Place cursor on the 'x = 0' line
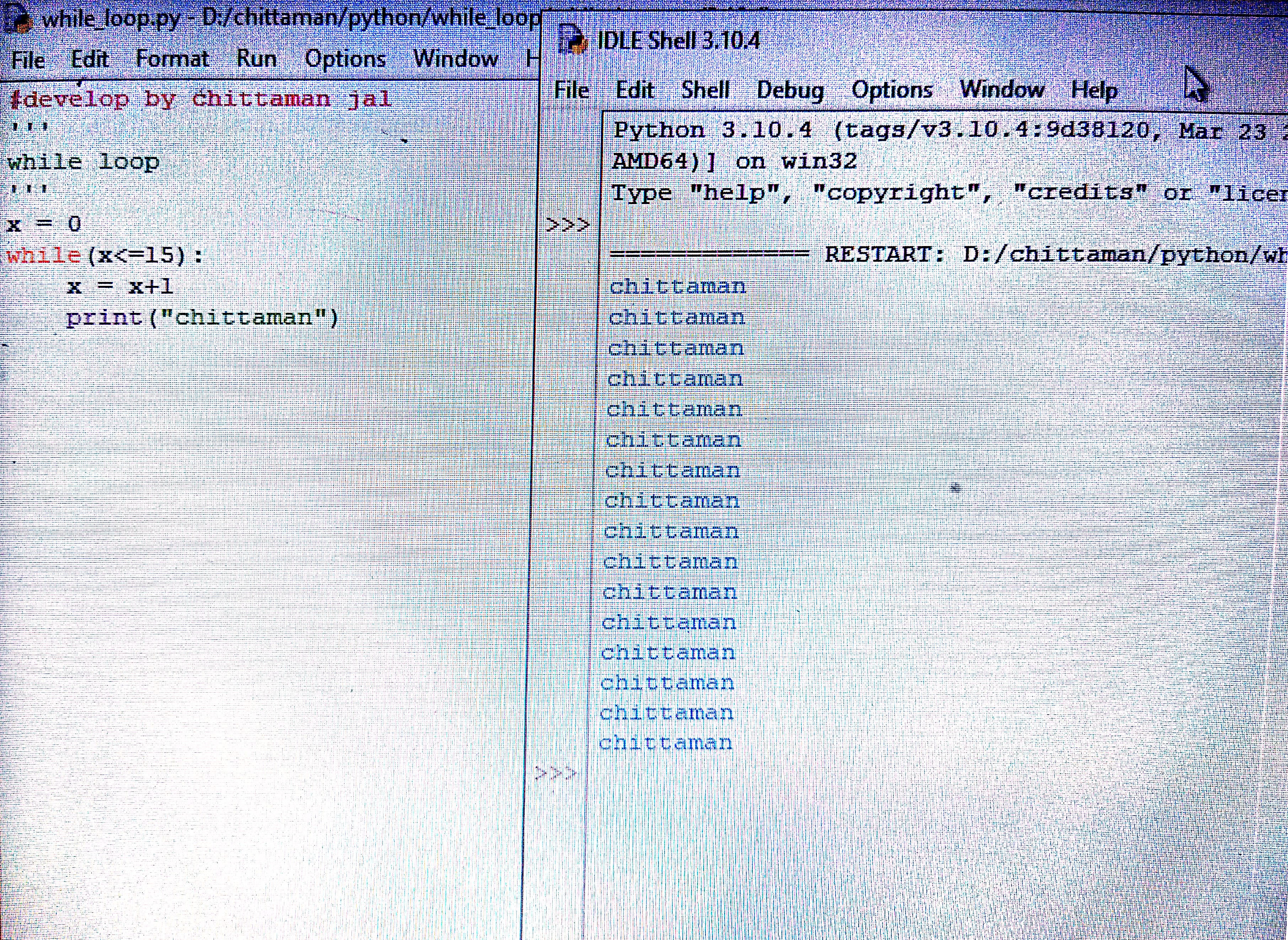Image resolution: width=1288 pixels, height=940 pixels. click(x=44, y=224)
